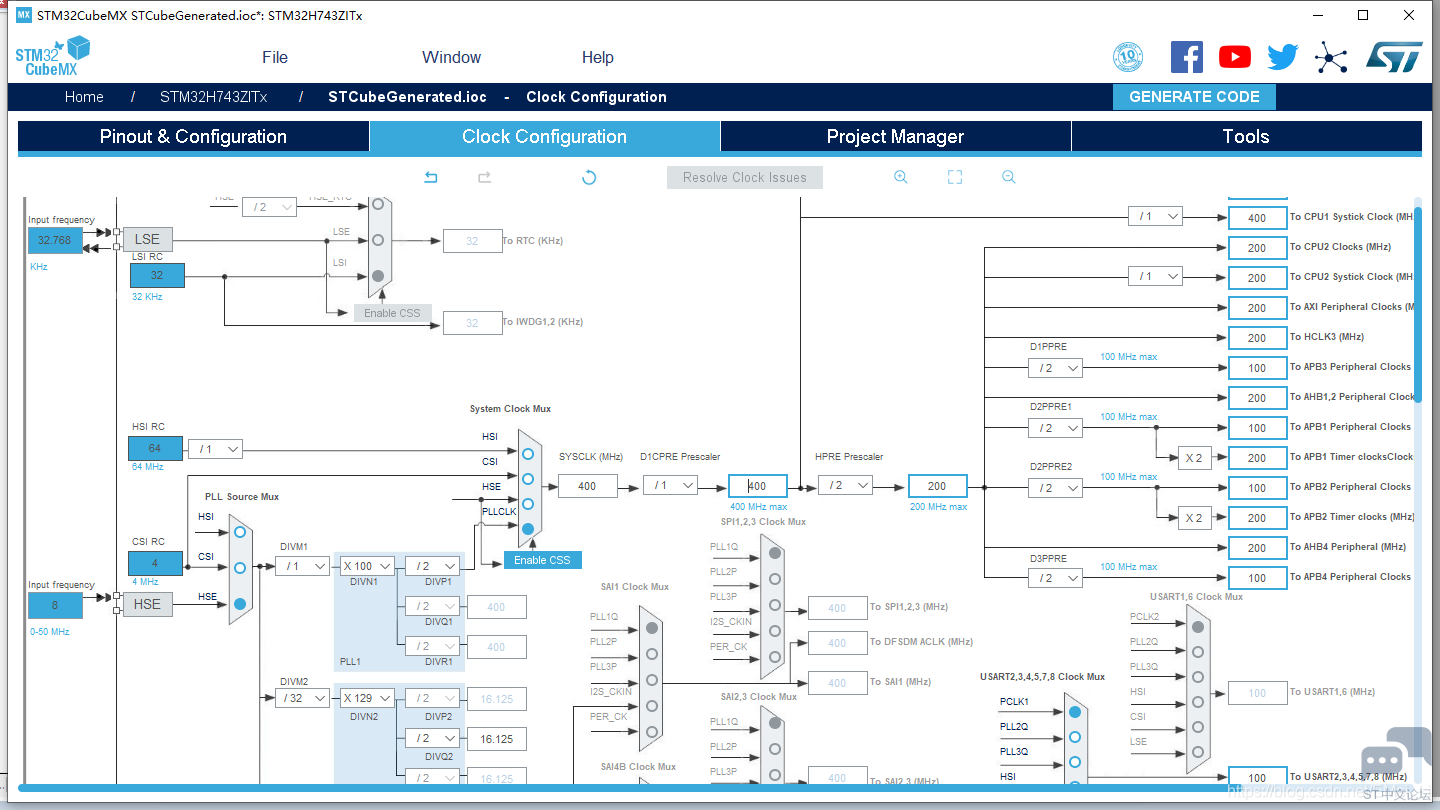The image size is (1440, 810).
Task: Click the 10-year anniversary badge icon
Action: pos(1128,57)
